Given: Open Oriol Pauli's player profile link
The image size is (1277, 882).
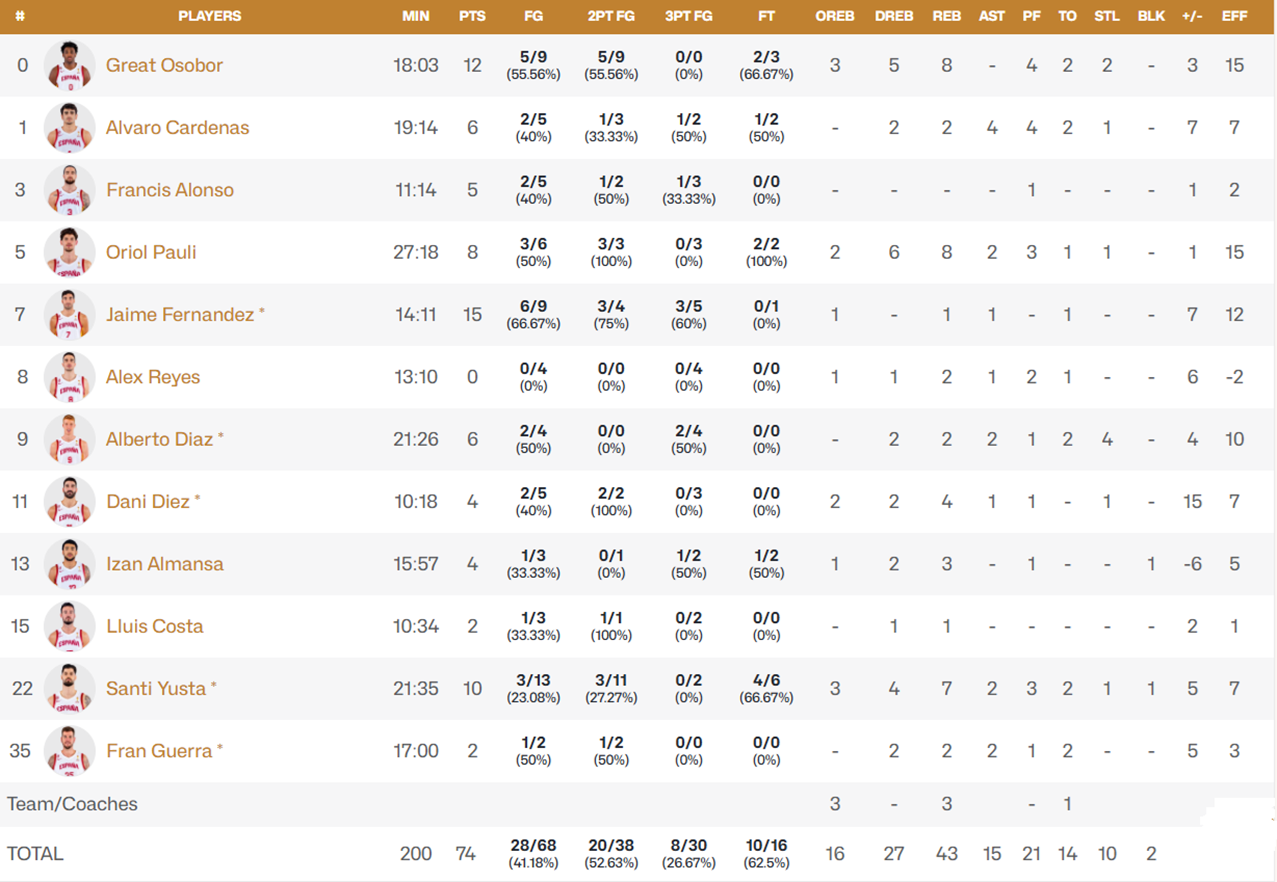Looking at the screenshot, I should click(151, 252).
